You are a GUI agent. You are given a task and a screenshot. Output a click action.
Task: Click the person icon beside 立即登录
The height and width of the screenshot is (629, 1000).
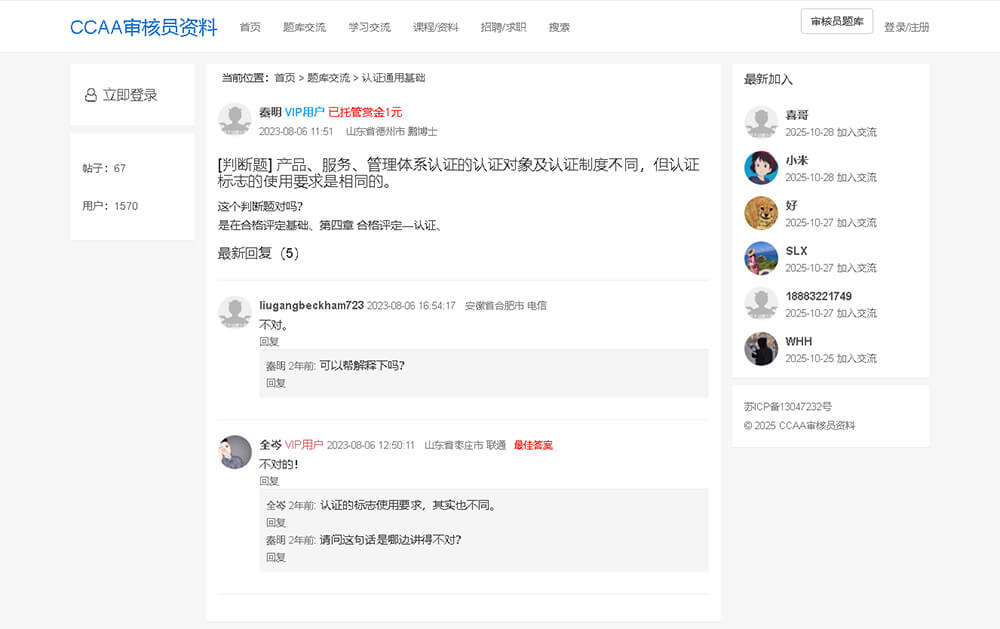coord(90,95)
